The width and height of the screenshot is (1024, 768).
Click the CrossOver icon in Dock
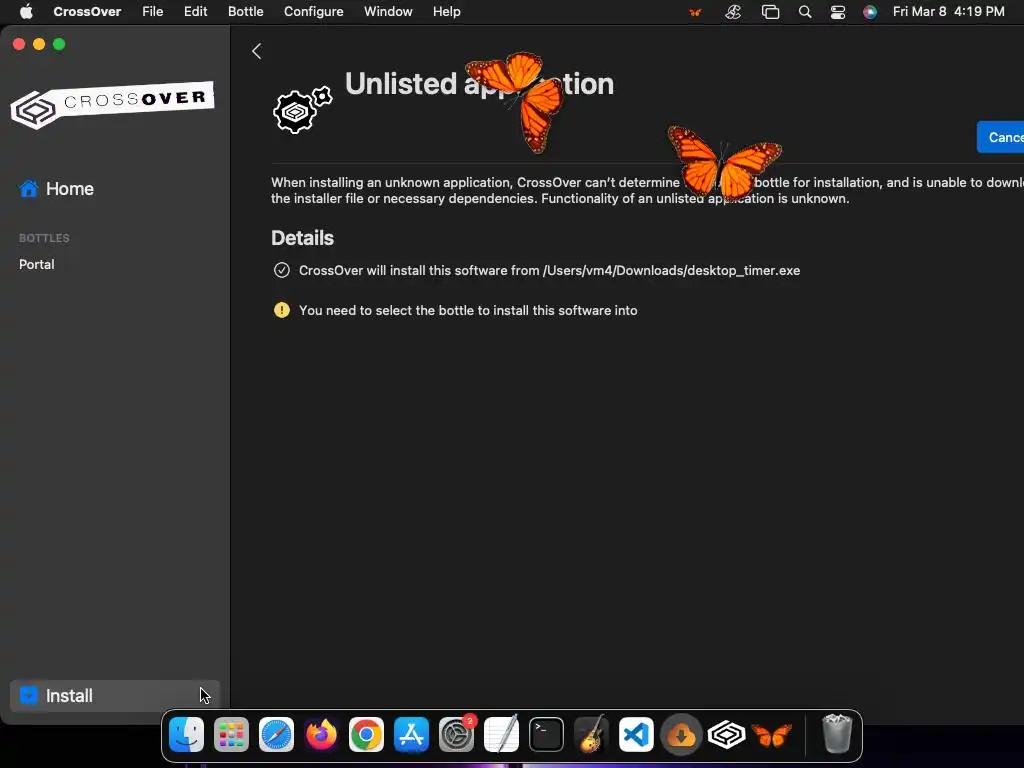[726, 734]
